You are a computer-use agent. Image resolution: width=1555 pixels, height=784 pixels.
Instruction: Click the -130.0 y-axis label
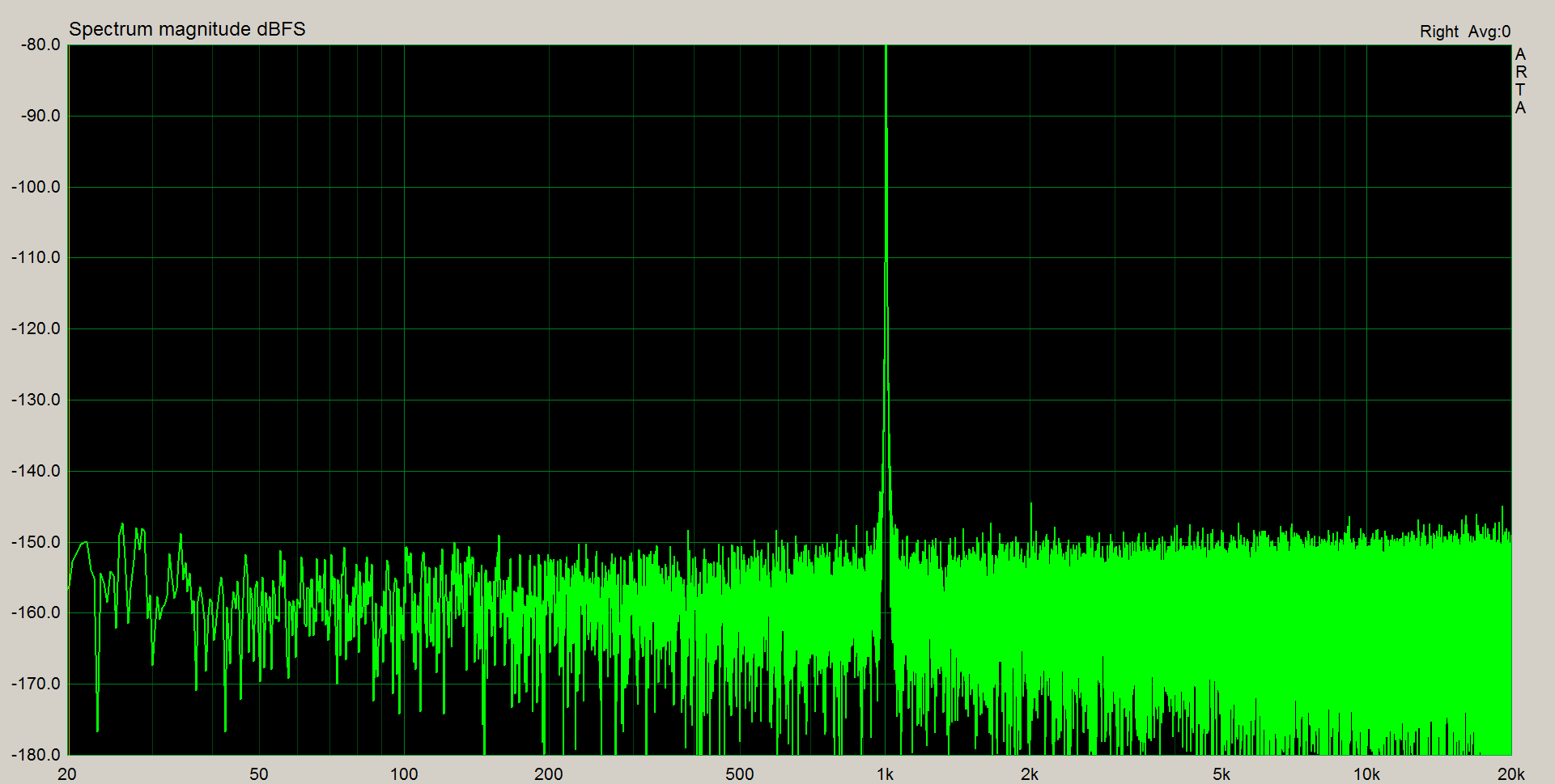click(36, 400)
